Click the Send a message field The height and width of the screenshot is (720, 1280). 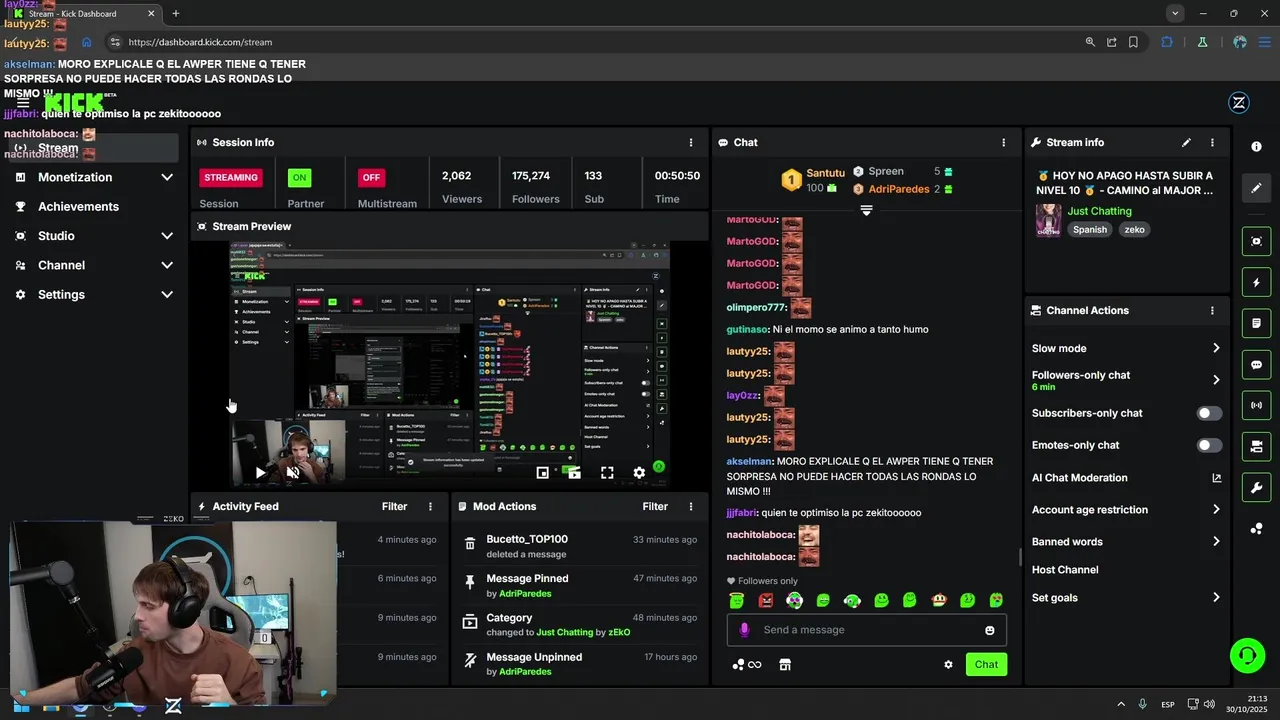point(866,630)
